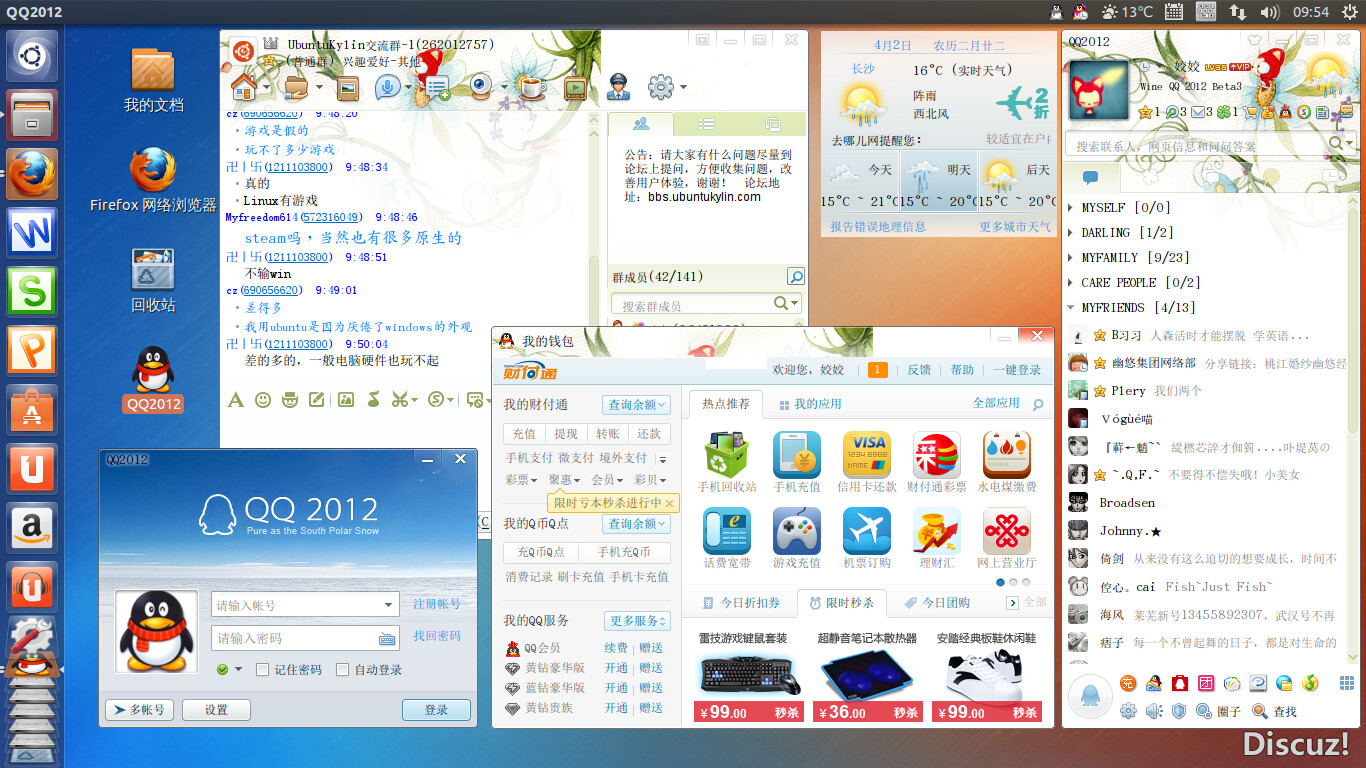Click the 更多城市天气 link in weather widget

point(1015,227)
